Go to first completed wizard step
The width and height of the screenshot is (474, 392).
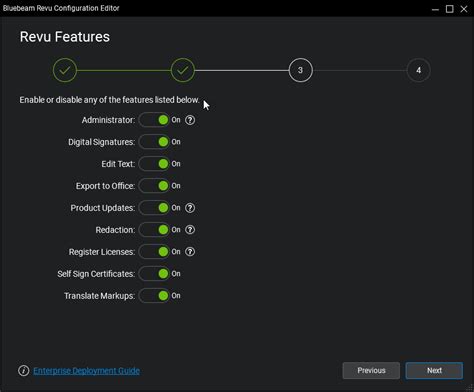click(x=65, y=70)
